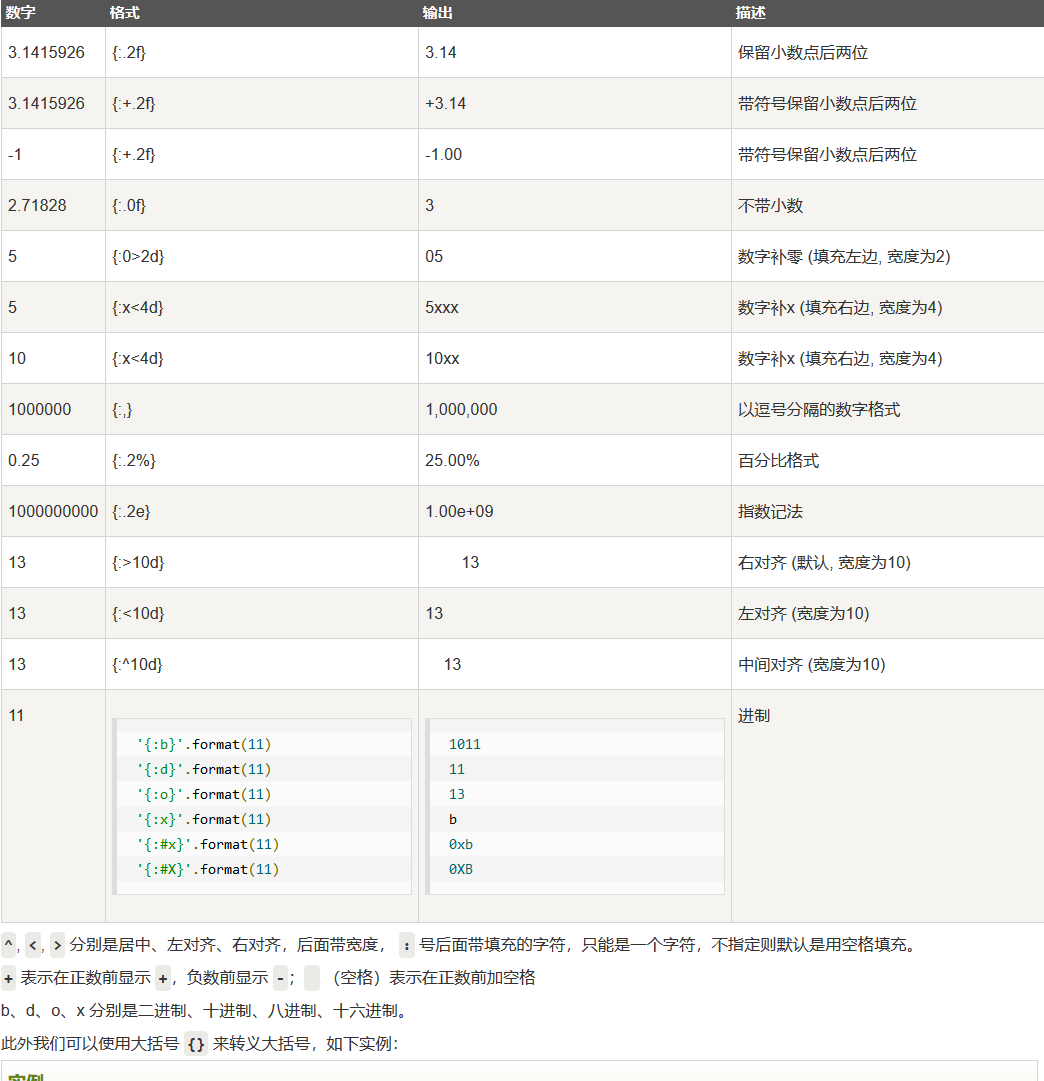The width and height of the screenshot is (1044, 1081).
Task: Click description 右对齐 (默认, 宽度为10)
Action: (x=824, y=563)
